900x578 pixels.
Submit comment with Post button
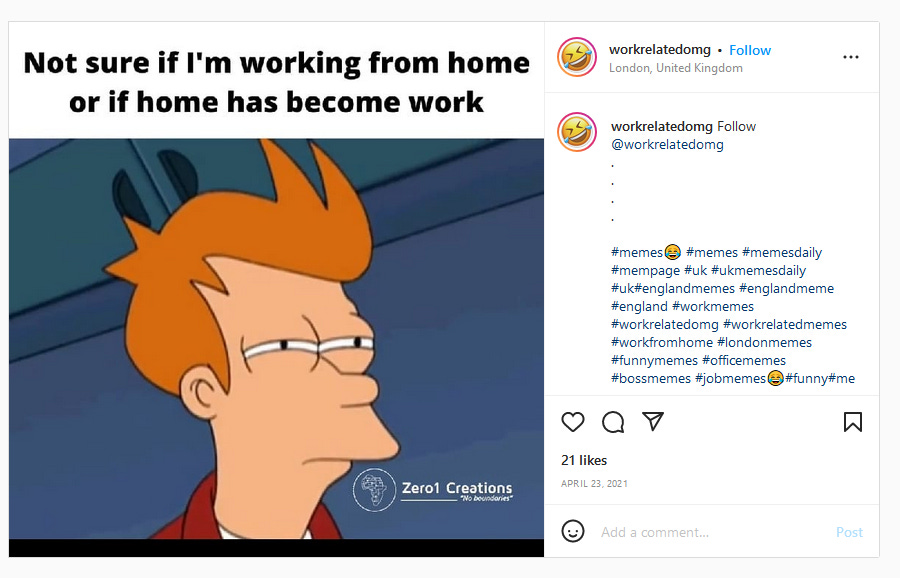(849, 532)
